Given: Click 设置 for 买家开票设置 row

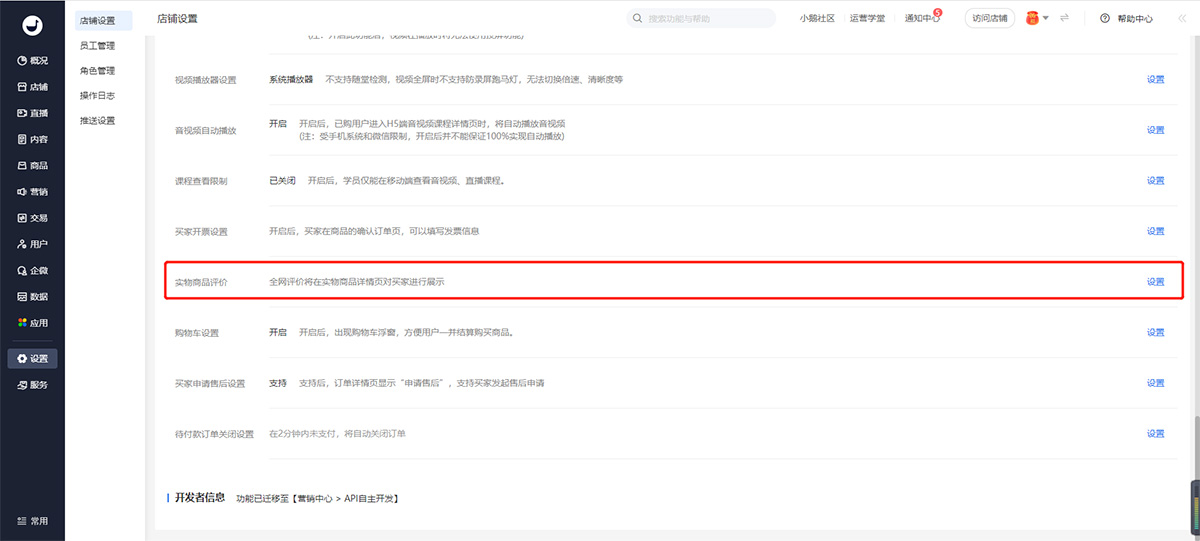Looking at the screenshot, I should pos(1156,231).
